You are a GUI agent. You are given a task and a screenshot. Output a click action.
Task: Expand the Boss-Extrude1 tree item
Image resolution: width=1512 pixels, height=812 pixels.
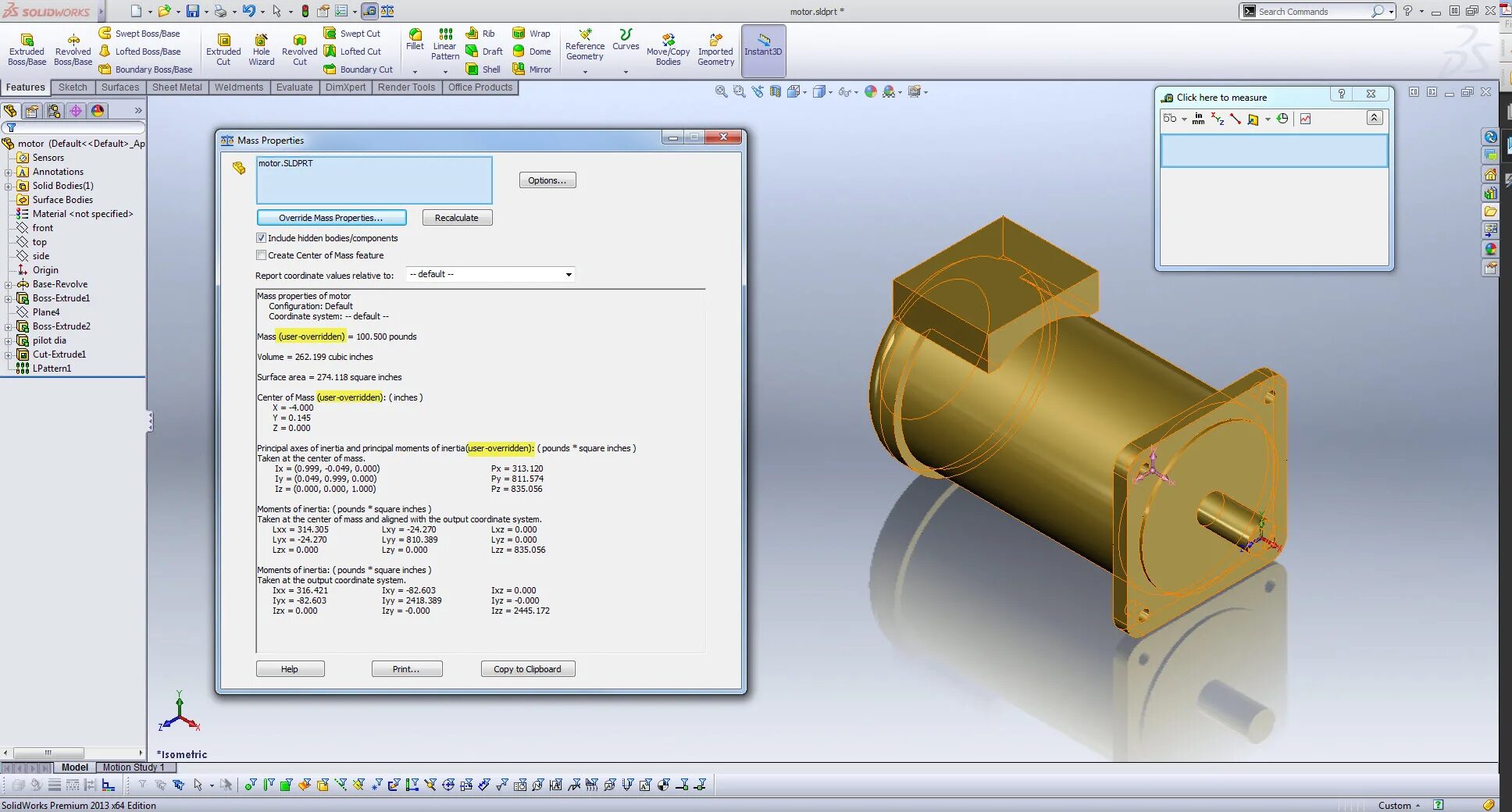(8, 297)
